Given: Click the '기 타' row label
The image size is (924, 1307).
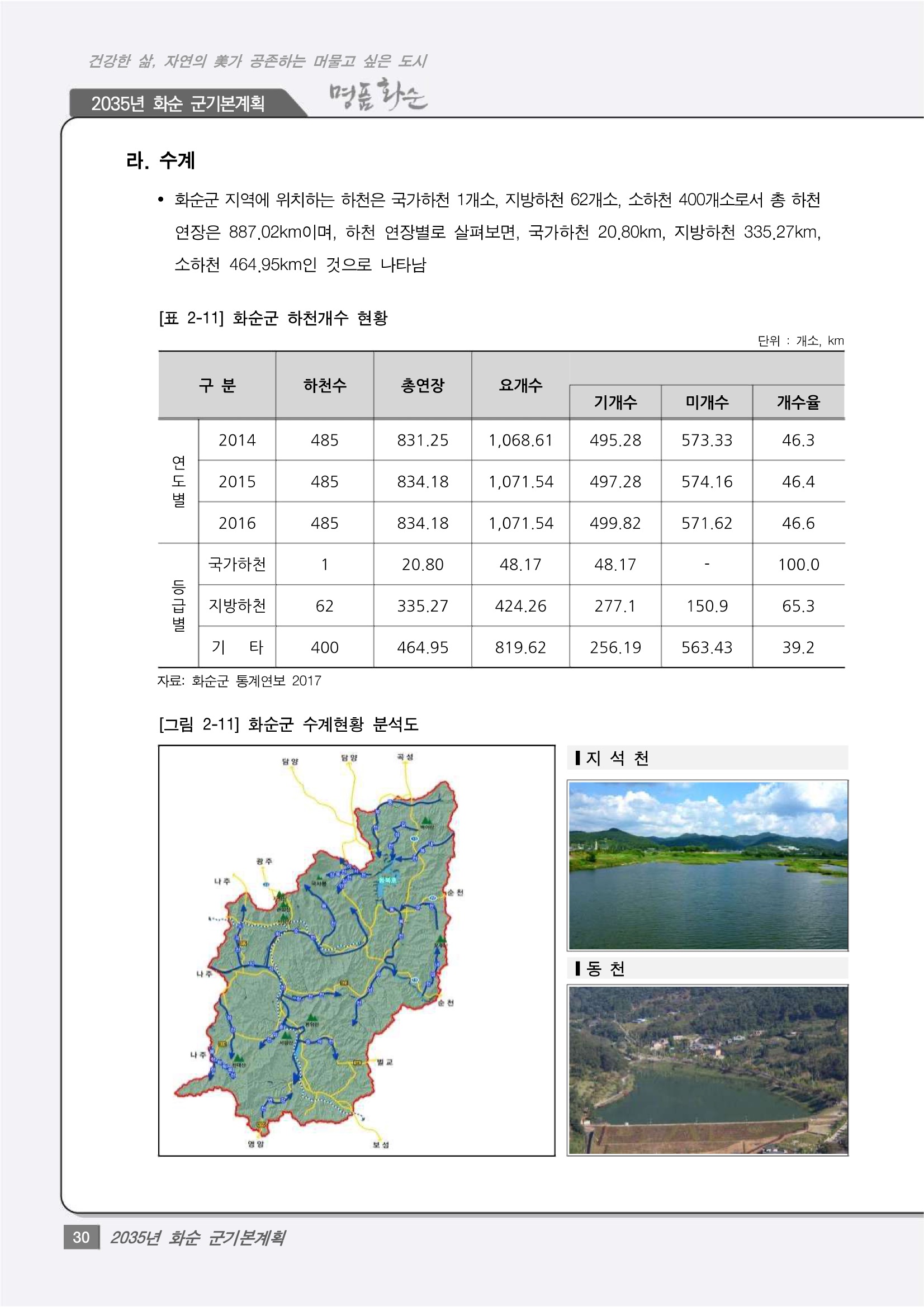Looking at the screenshot, I should point(238,647).
